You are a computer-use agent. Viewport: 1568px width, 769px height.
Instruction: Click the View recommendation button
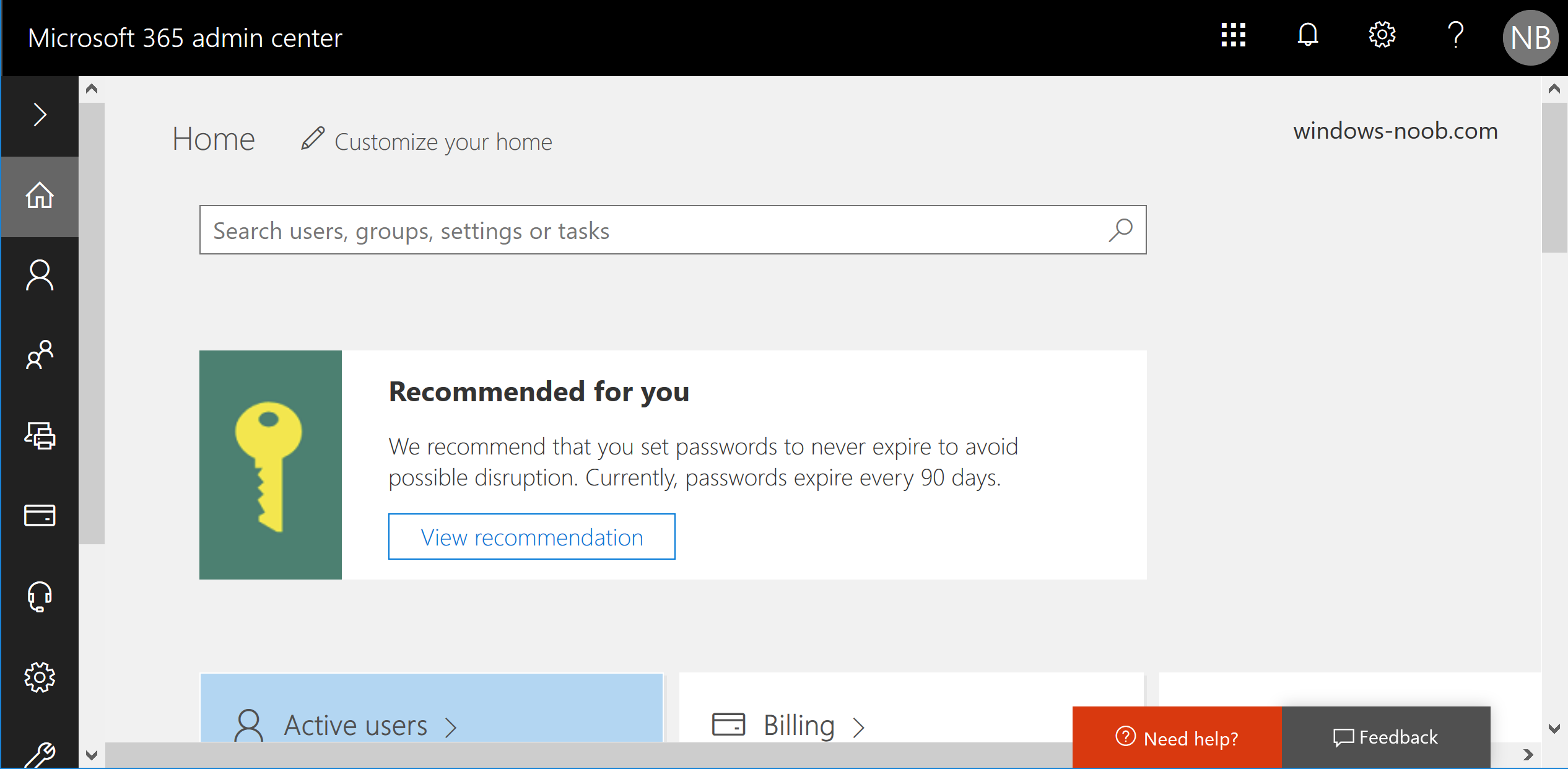tap(532, 537)
